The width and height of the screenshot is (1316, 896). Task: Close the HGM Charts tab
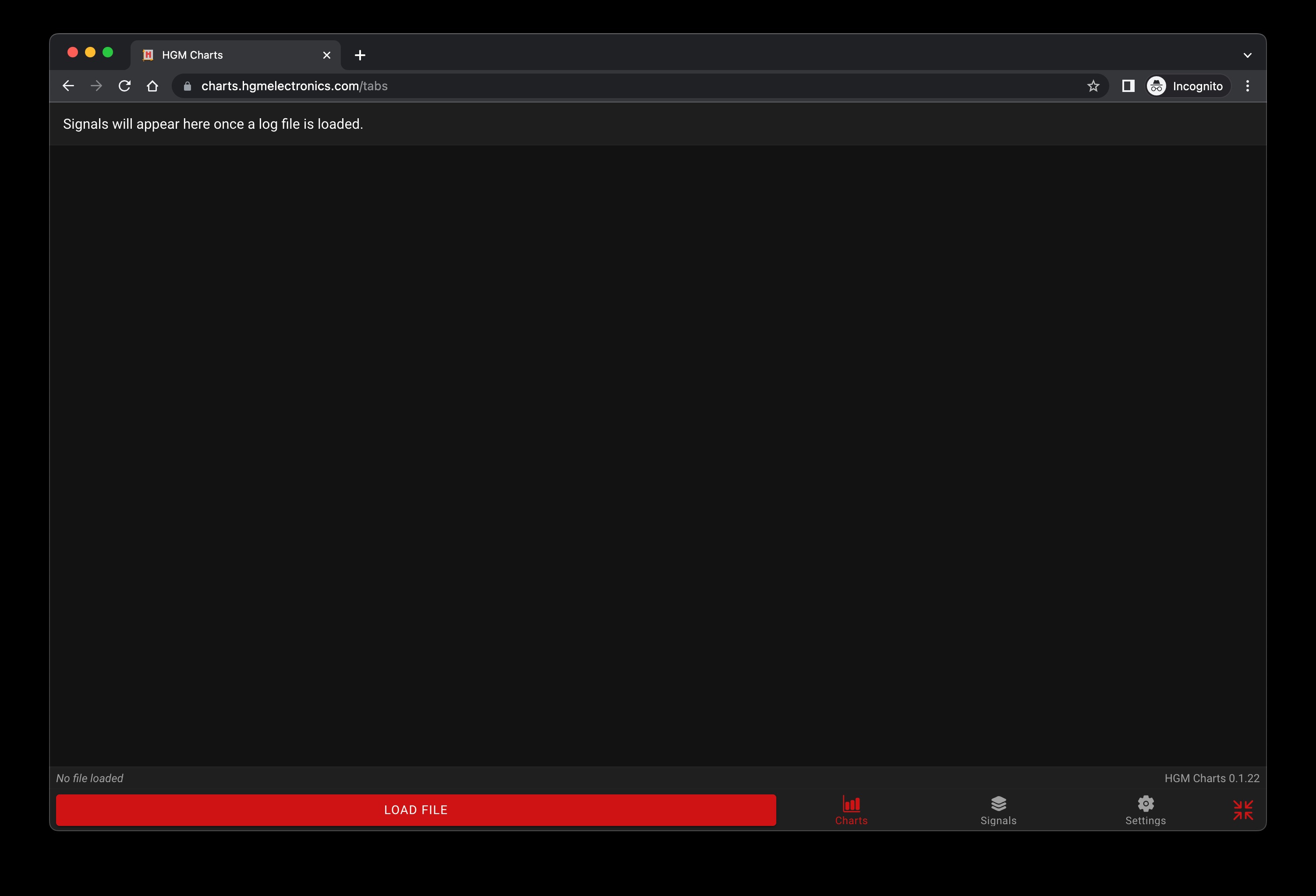pyautogui.click(x=327, y=55)
